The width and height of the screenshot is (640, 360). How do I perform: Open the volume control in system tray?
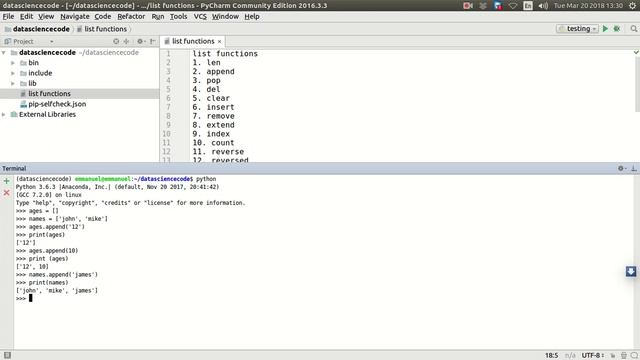pos(543,6)
